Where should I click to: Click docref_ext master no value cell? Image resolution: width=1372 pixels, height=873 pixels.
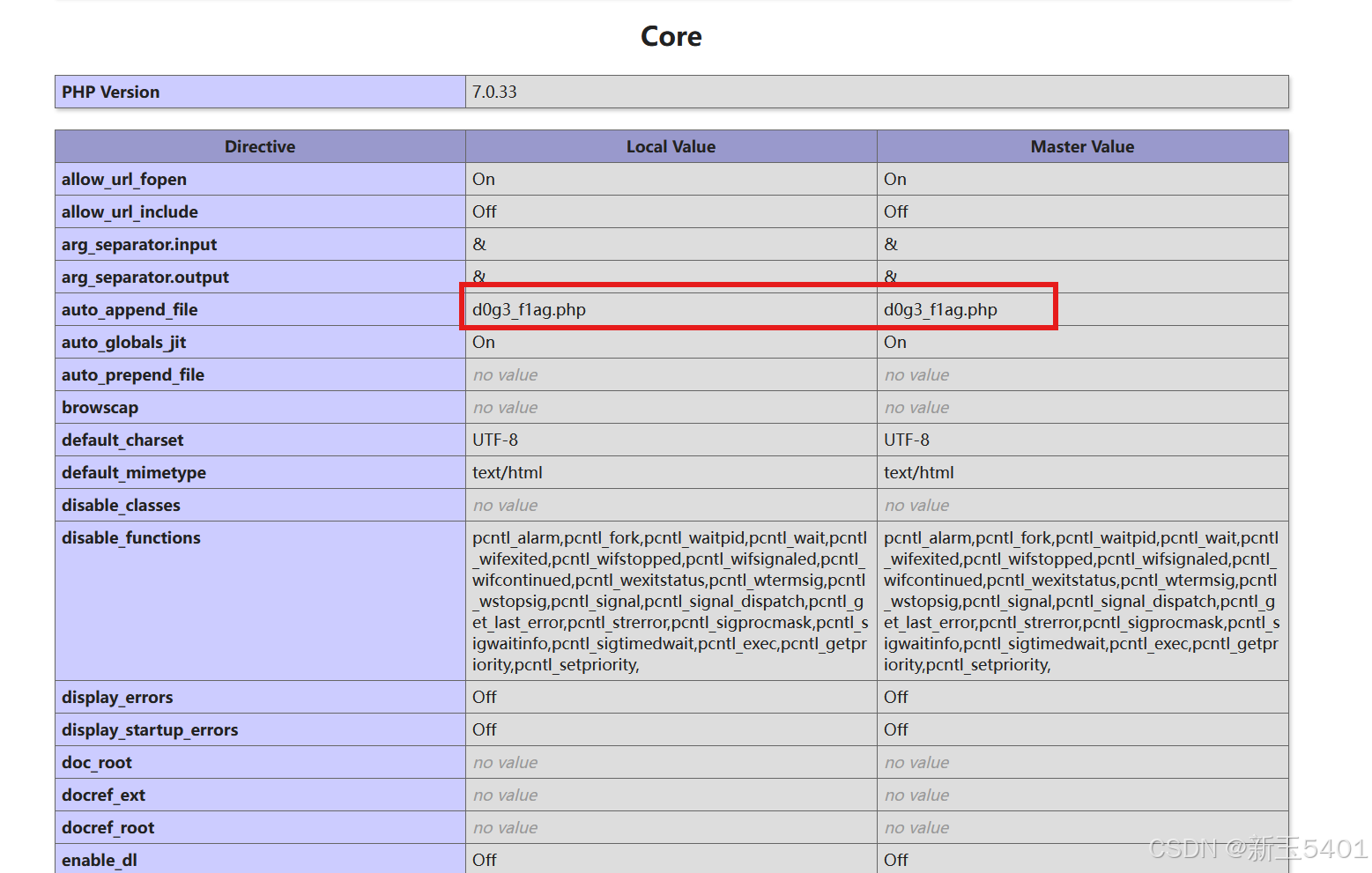tap(1082, 795)
